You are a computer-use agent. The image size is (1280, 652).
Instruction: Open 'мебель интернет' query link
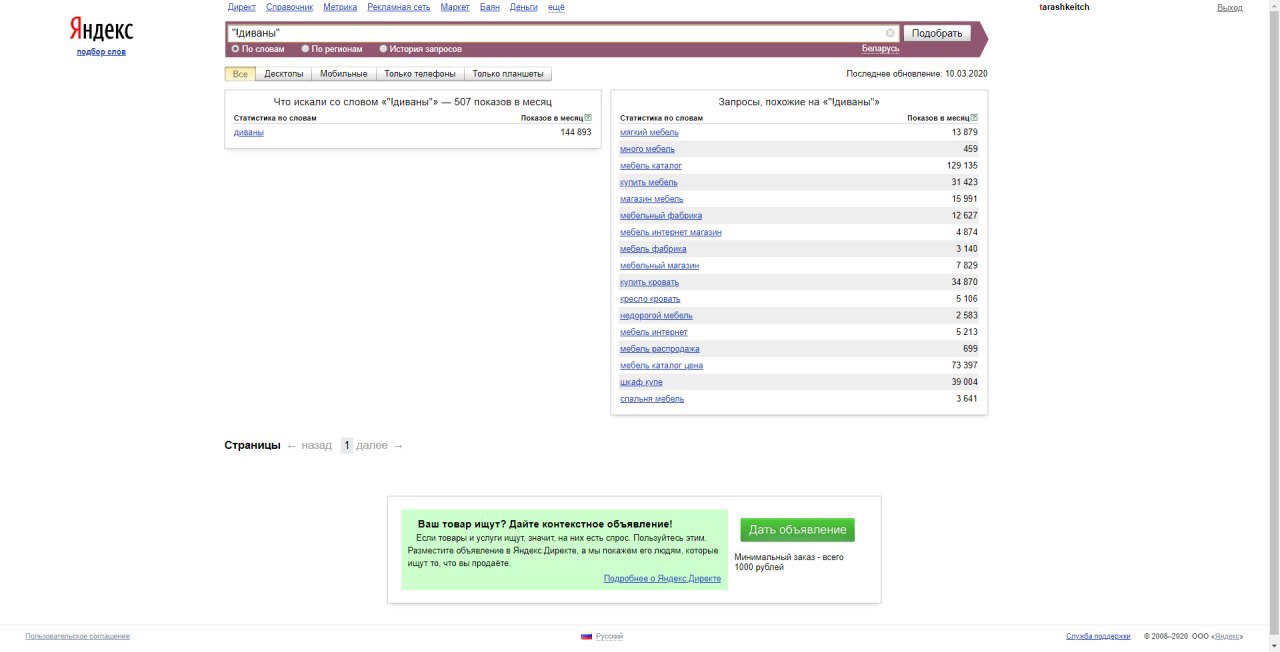tap(654, 332)
